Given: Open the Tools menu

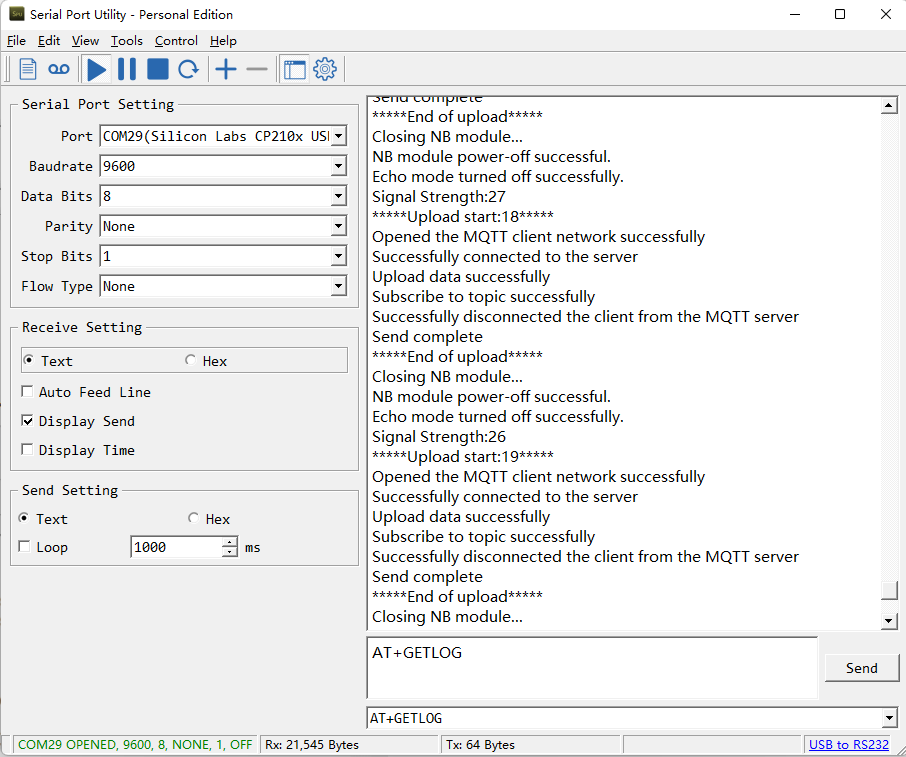Looking at the screenshot, I should click(x=127, y=40).
